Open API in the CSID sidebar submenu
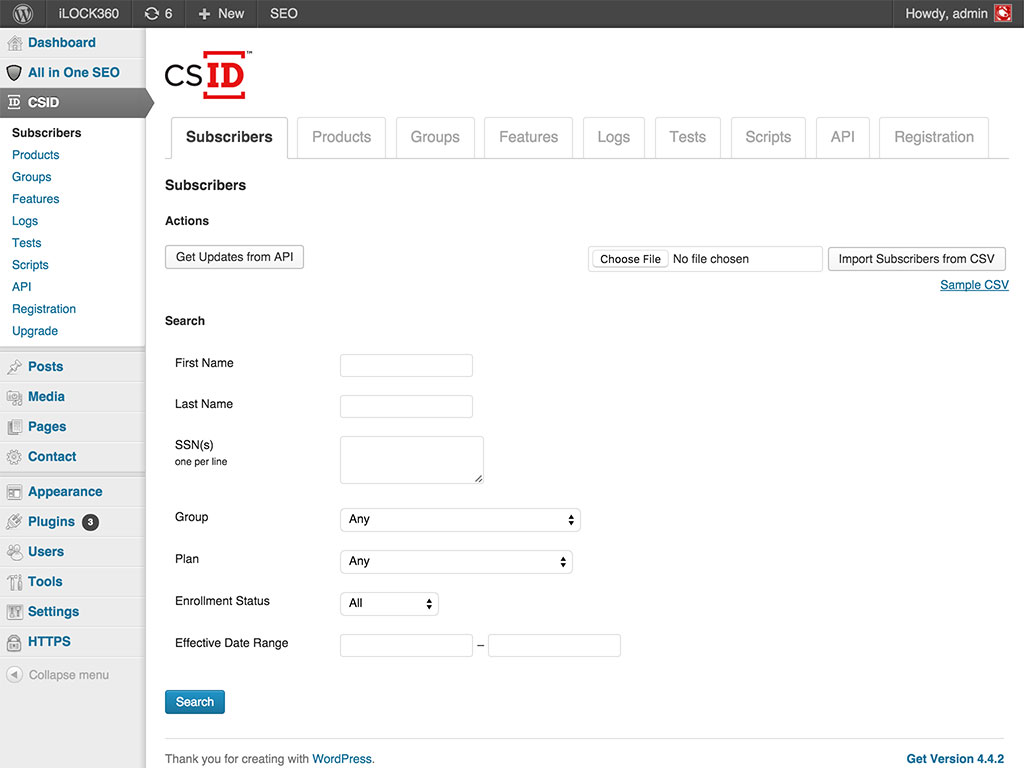Image resolution: width=1024 pixels, height=768 pixels. [x=22, y=287]
